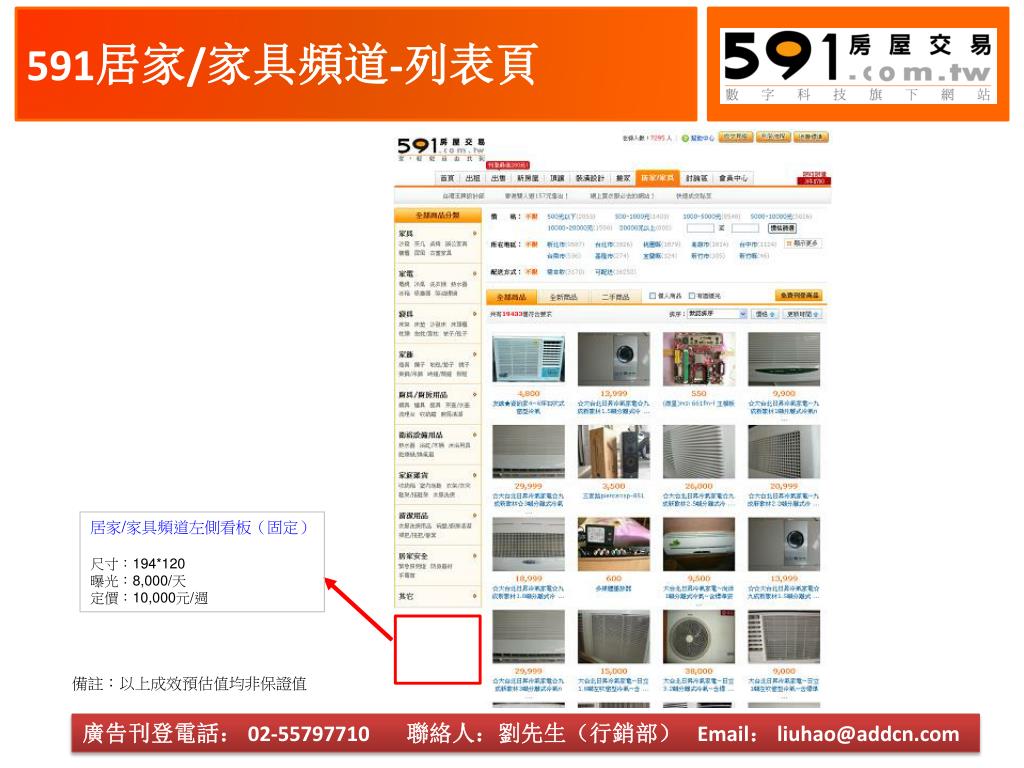The width and height of the screenshot is (1024, 768).
Task: Click the 591 logo on the website
Action: click(x=441, y=149)
